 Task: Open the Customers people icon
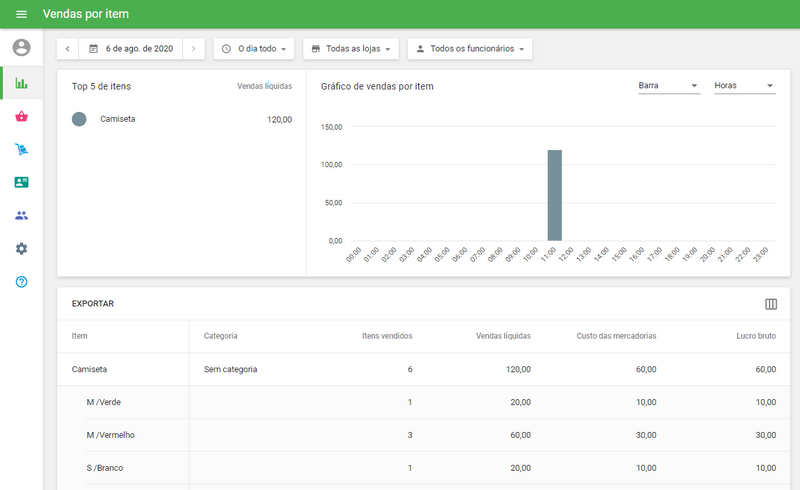pyautogui.click(x=21, y=215)
